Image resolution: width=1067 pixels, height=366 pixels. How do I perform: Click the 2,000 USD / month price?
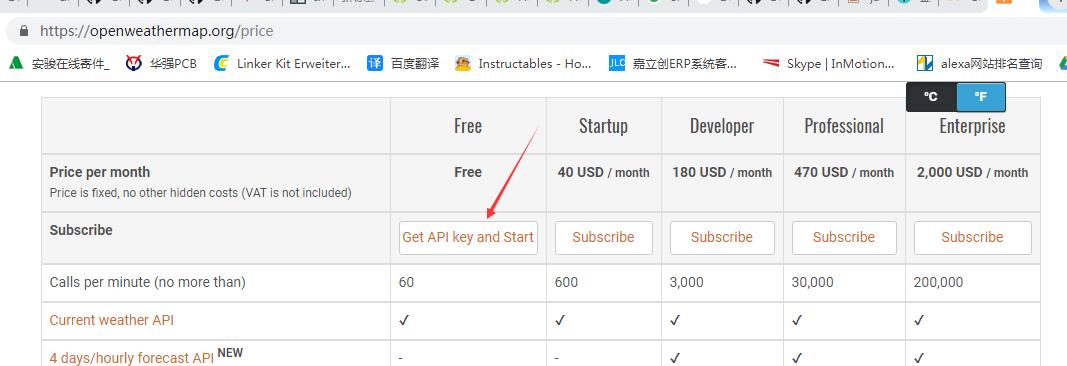click(972, 173)
